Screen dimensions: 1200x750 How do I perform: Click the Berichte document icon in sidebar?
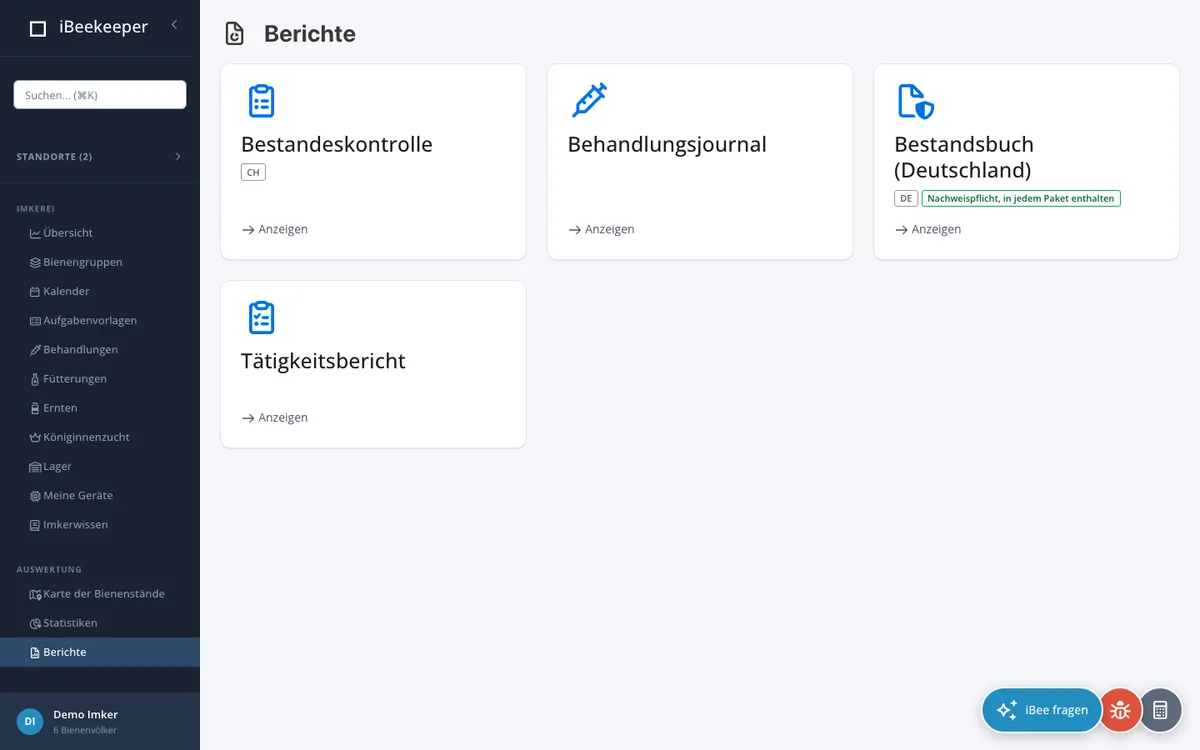(35, 652)
